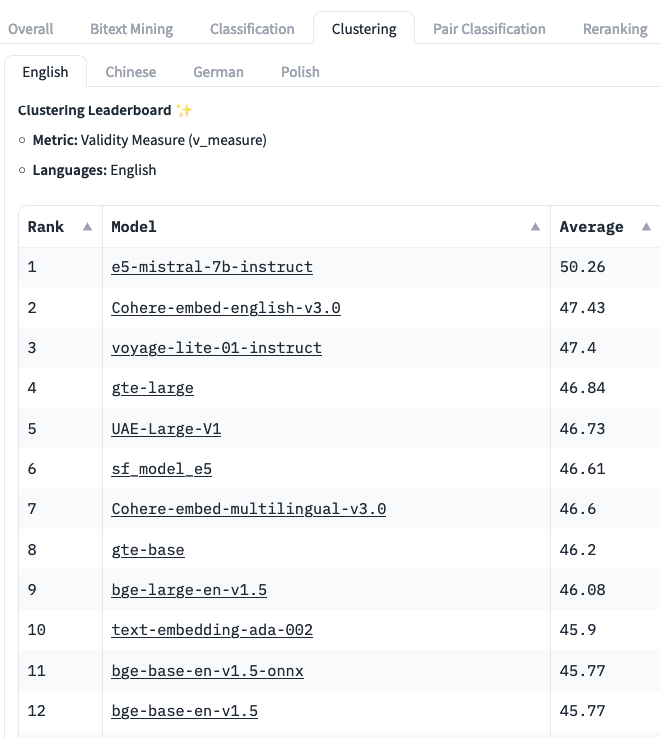Select the English language tab

click(45, 72)
